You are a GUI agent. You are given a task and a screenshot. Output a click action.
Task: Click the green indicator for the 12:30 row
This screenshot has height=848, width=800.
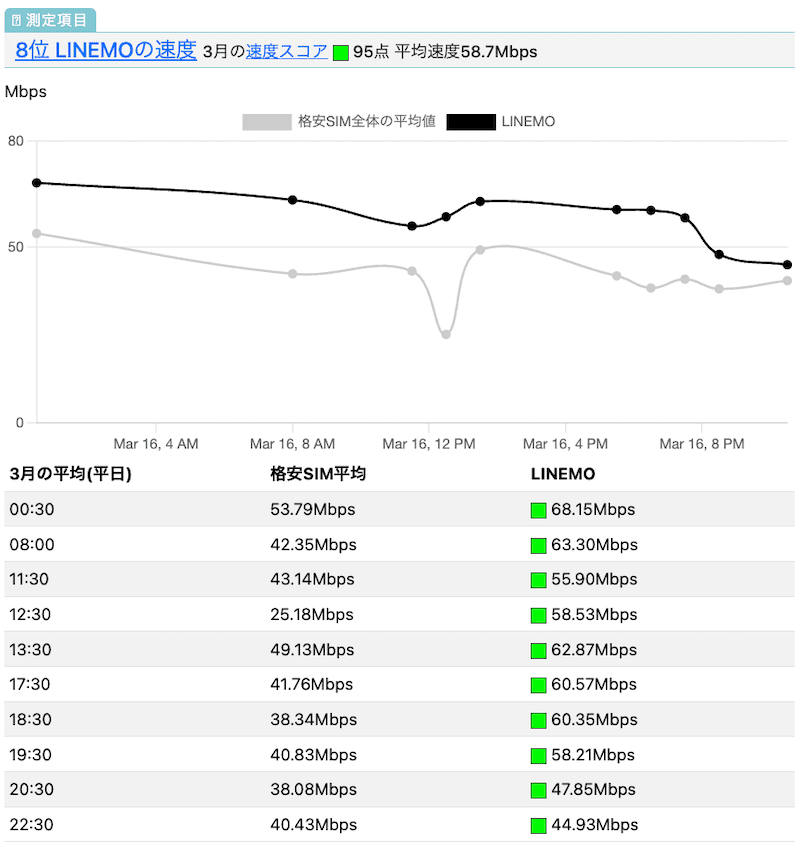coord(537,615)
